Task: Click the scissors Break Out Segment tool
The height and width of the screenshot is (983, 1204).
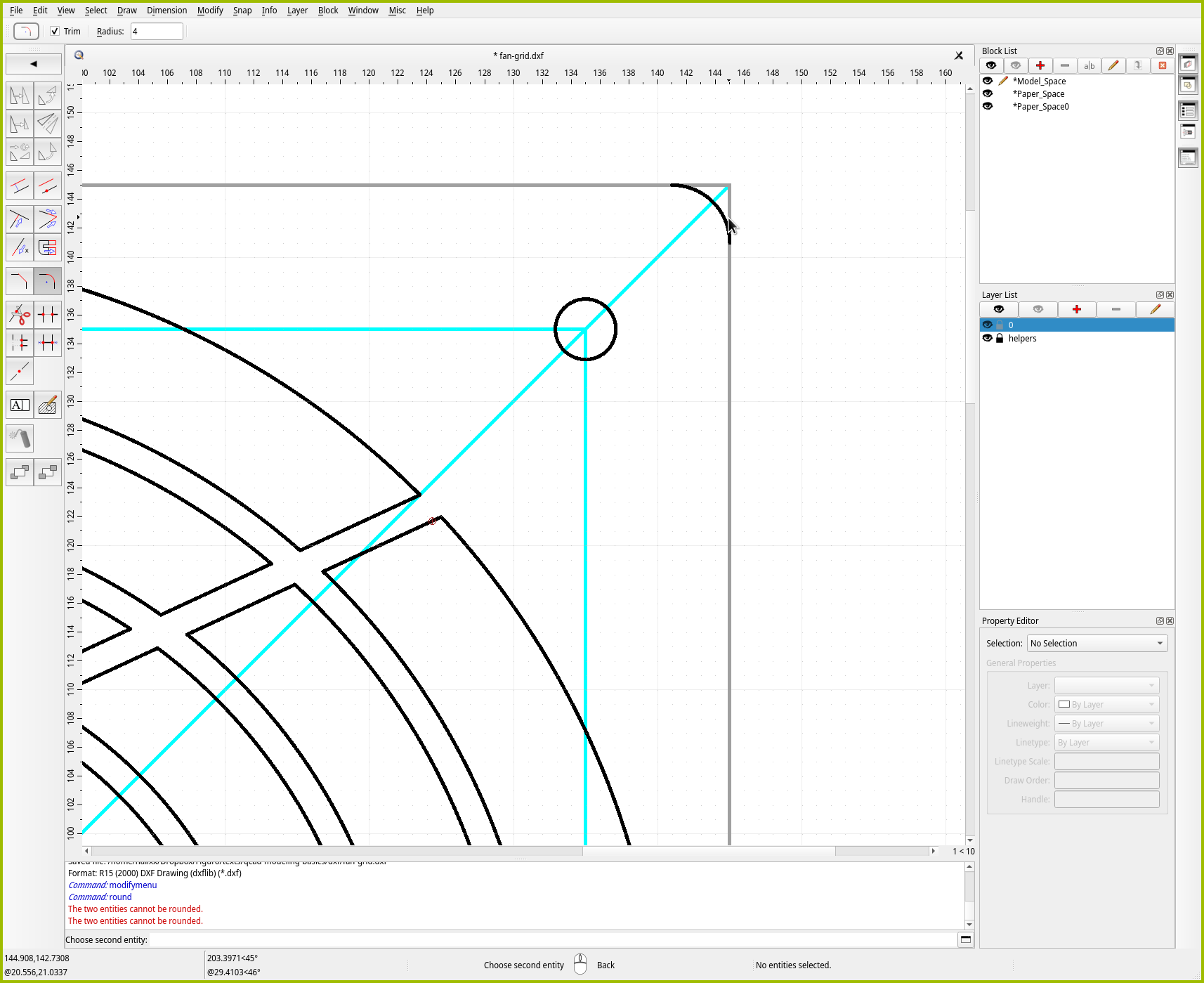Action: pyautogui.click(x=20, y=314)
